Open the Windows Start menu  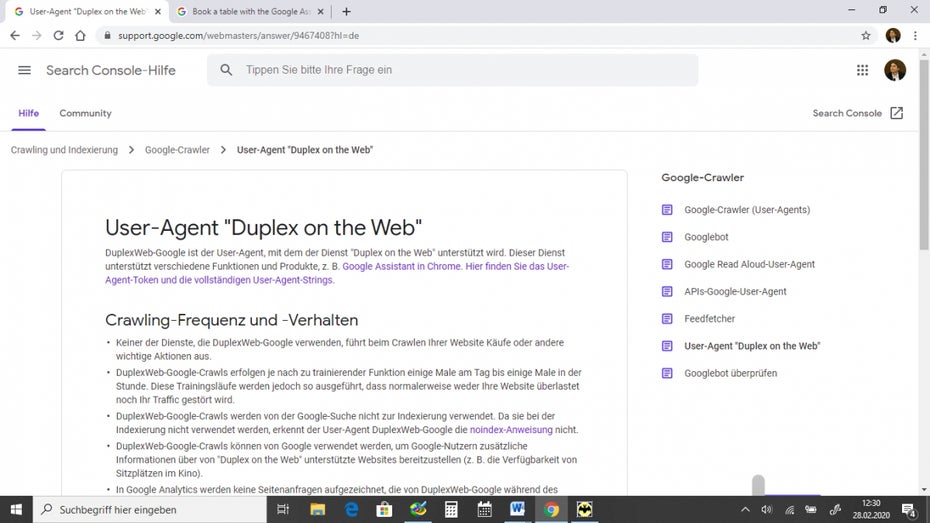click(x=16, y=509)
